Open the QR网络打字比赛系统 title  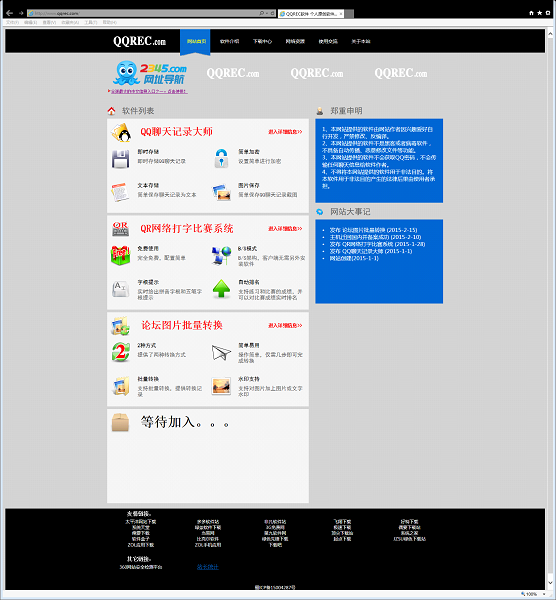point(187,228)
